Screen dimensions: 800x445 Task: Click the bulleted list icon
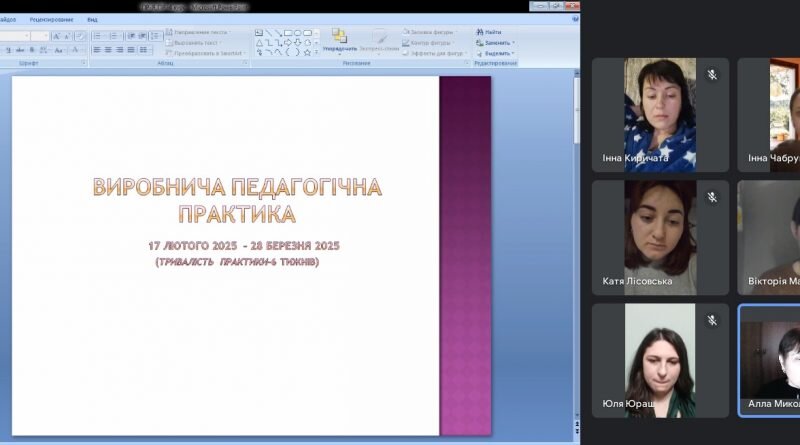98,36
